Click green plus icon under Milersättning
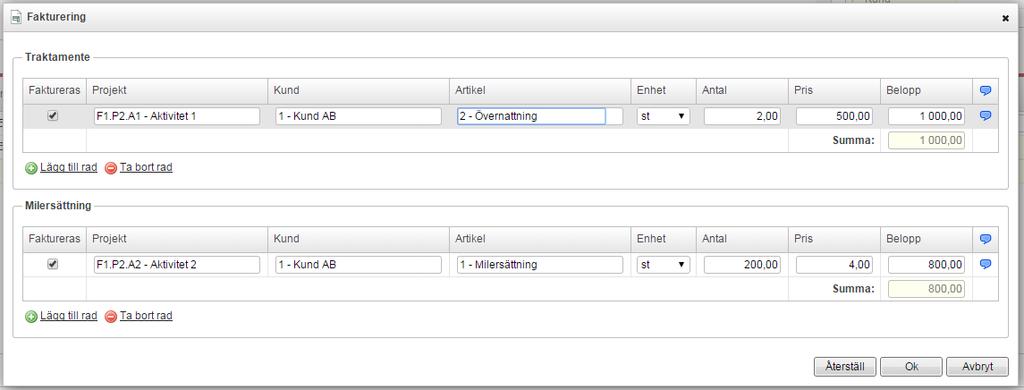Screen dimensions: 1024x390 coord(31,316)
